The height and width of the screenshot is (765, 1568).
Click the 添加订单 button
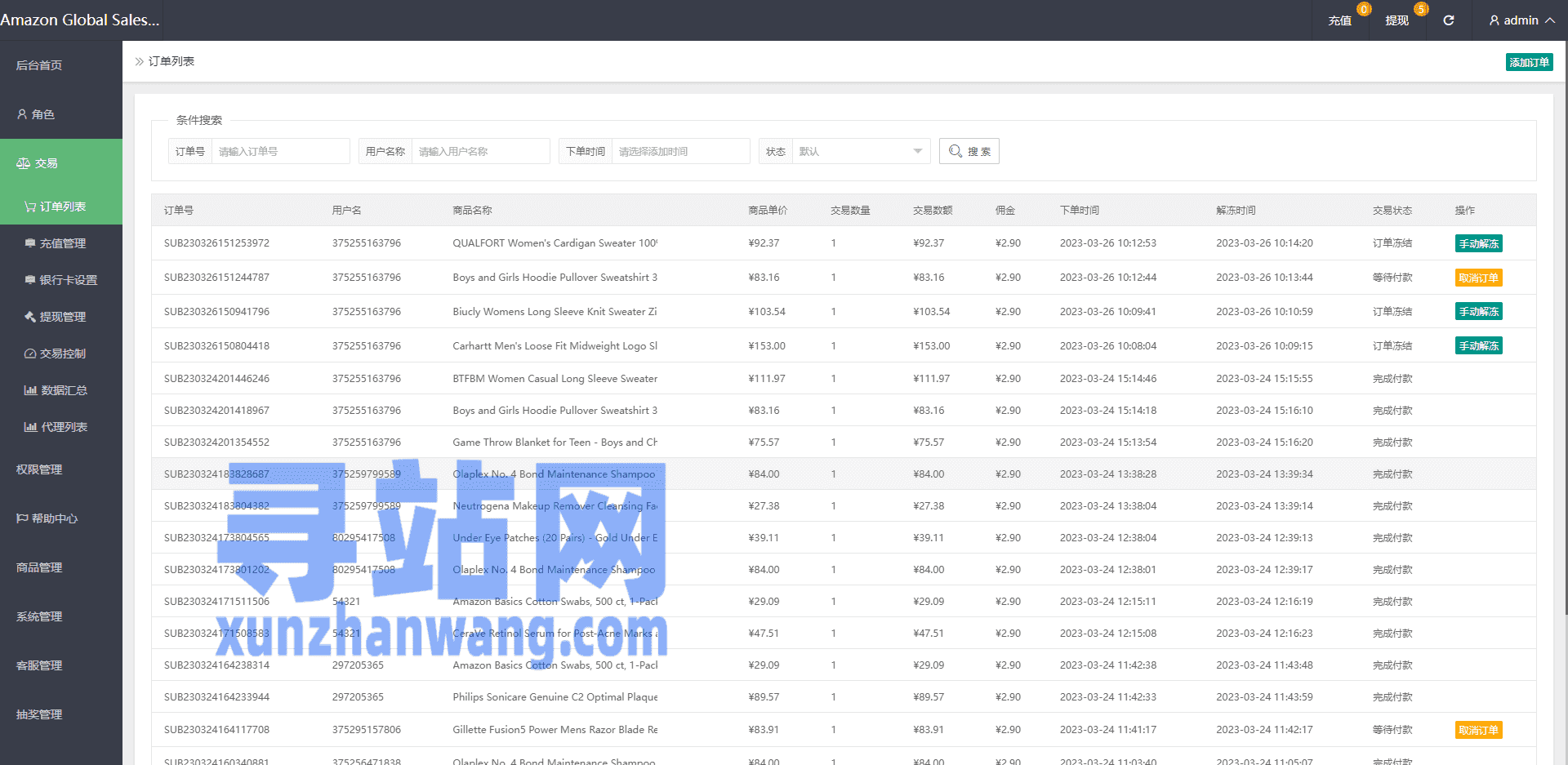click(x=1529, y=62)
